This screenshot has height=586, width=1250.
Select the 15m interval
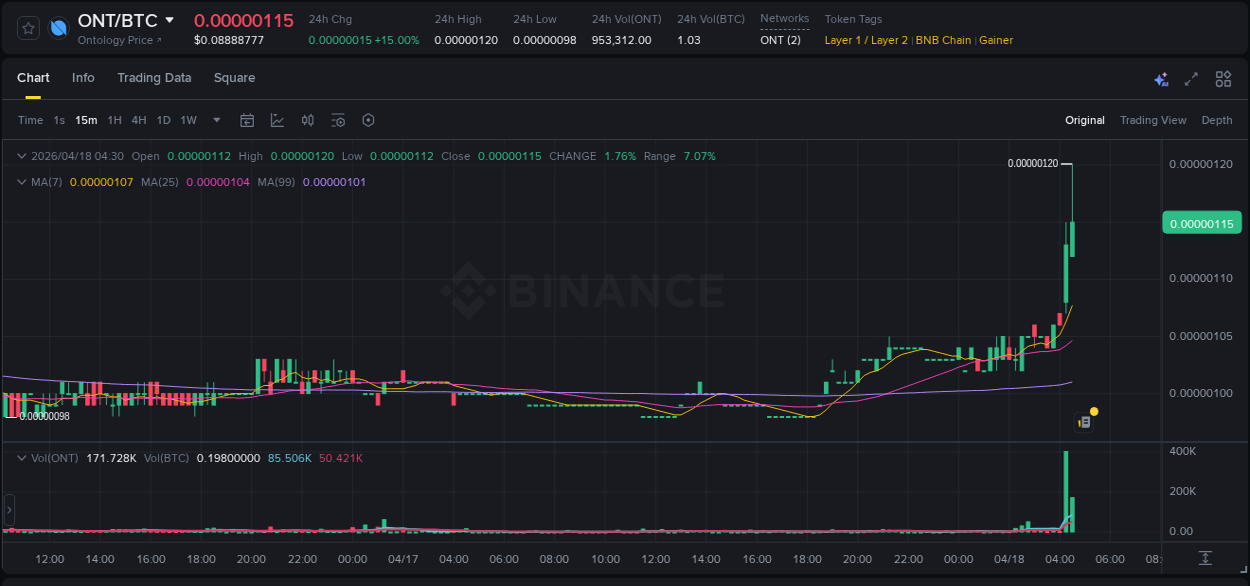[x=86, y=120]
